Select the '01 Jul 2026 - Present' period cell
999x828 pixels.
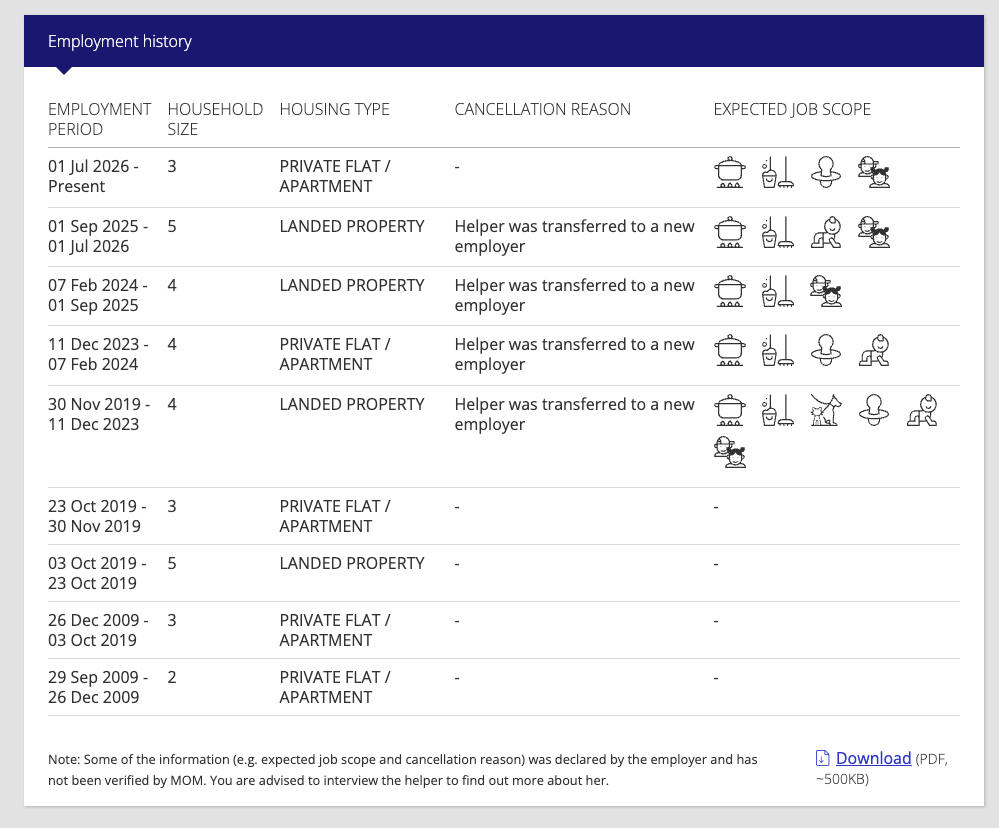tap(93, 176)
